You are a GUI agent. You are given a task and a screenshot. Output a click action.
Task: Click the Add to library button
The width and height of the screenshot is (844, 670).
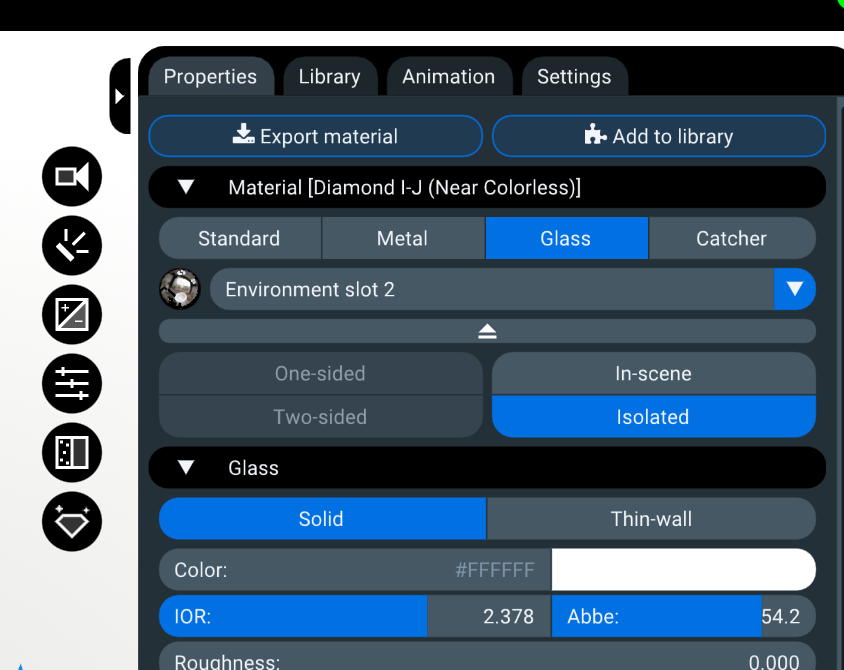coord(659,136)
